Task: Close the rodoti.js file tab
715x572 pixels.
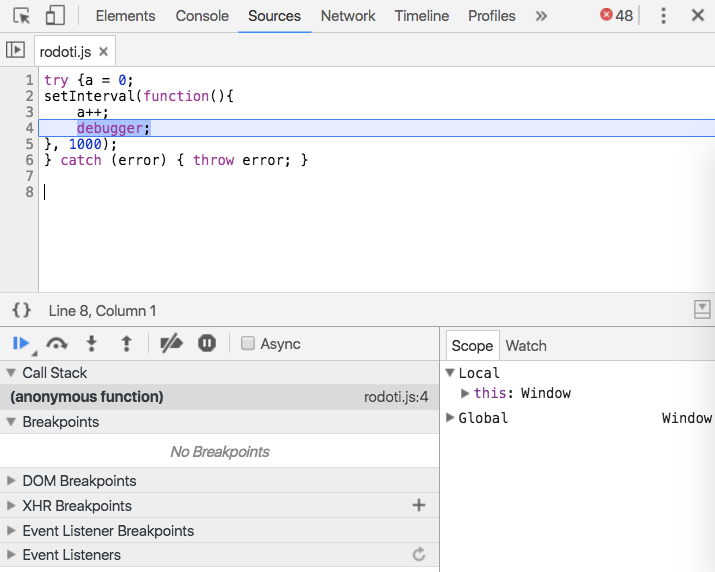Action: (x=104, y=52)
